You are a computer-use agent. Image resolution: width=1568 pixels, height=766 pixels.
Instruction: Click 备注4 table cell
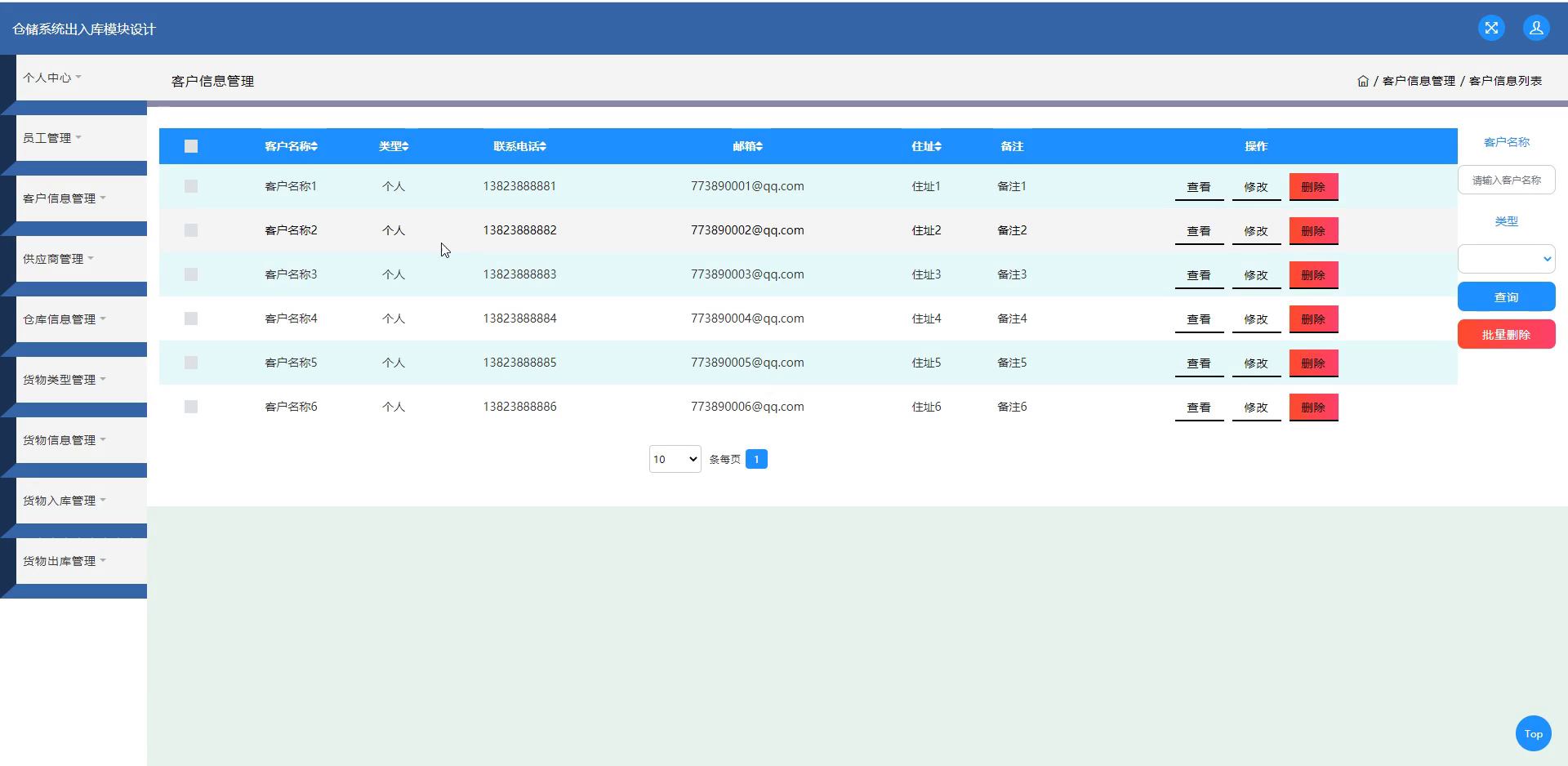point(1012,318)
